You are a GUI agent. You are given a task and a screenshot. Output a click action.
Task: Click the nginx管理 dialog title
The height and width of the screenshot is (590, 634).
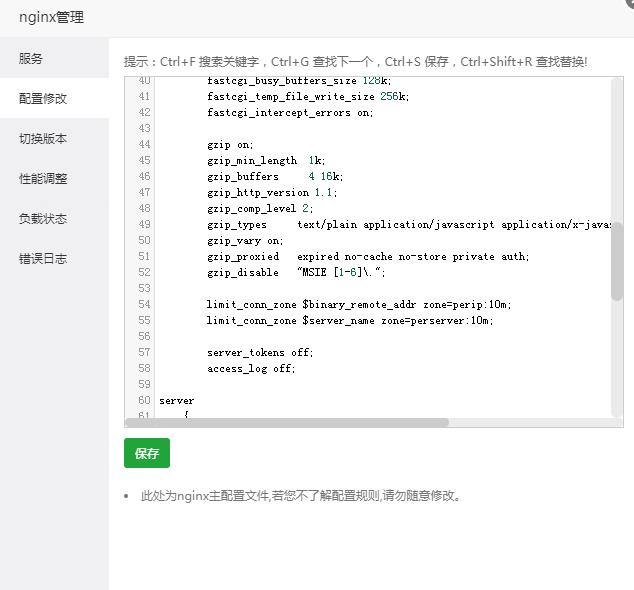click(52, 17)
